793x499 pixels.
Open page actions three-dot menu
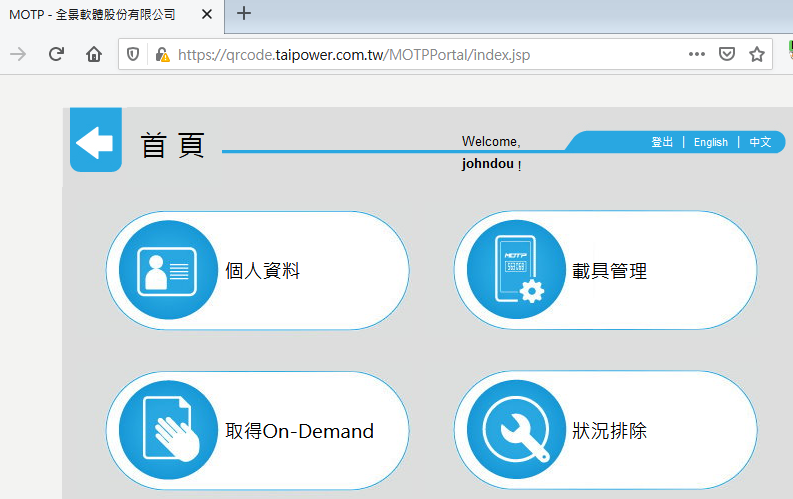tap(696, 54)
